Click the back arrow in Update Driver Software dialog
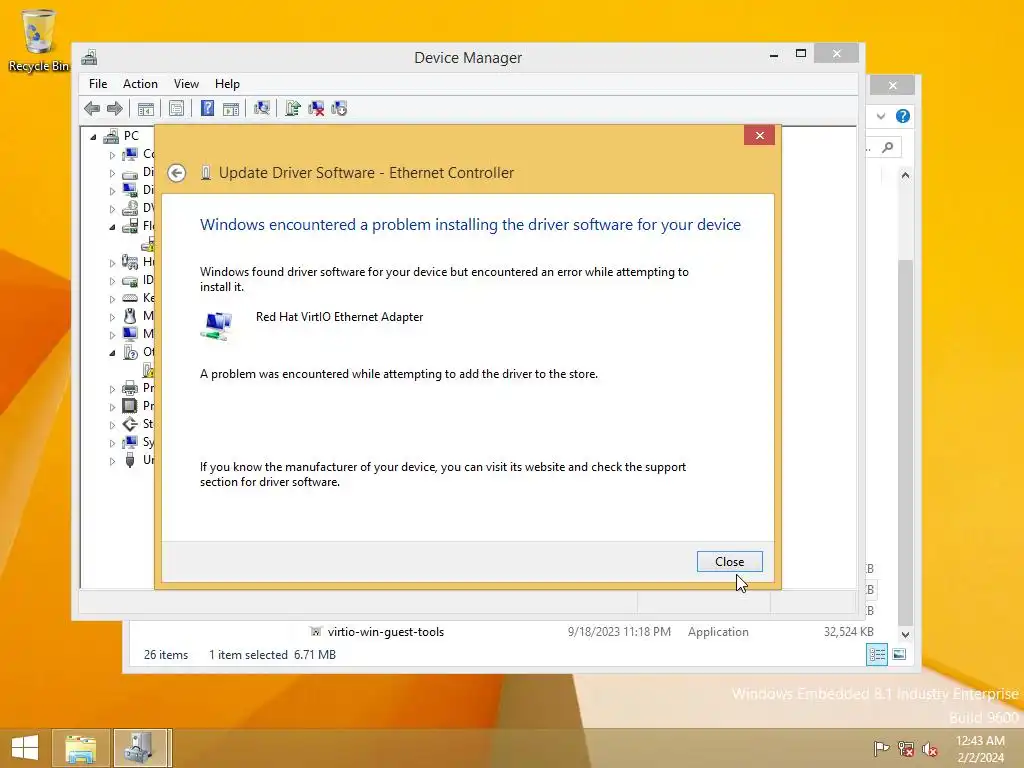This screenshot has width=1024, height=768. [x=176, y=173]
